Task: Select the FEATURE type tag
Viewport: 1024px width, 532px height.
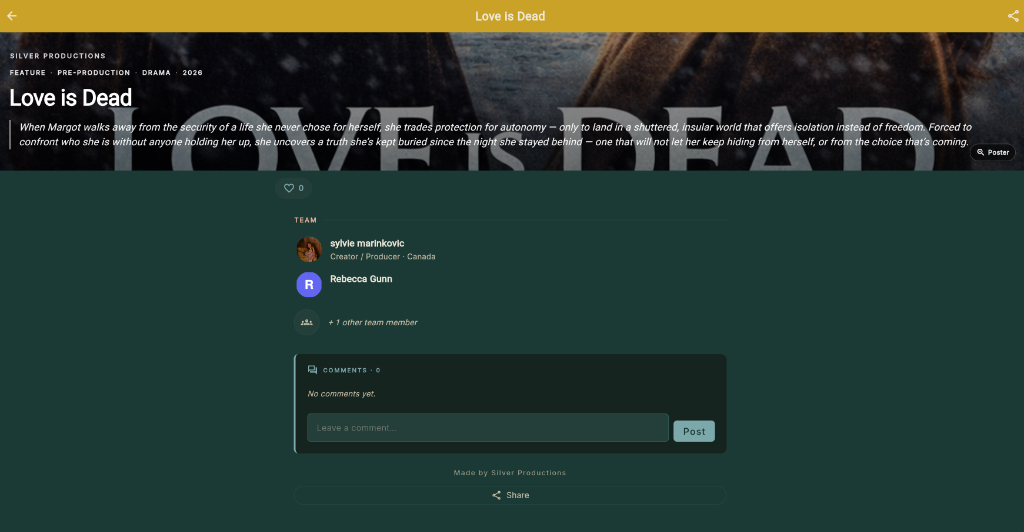Action: click(x=27, y=72)
